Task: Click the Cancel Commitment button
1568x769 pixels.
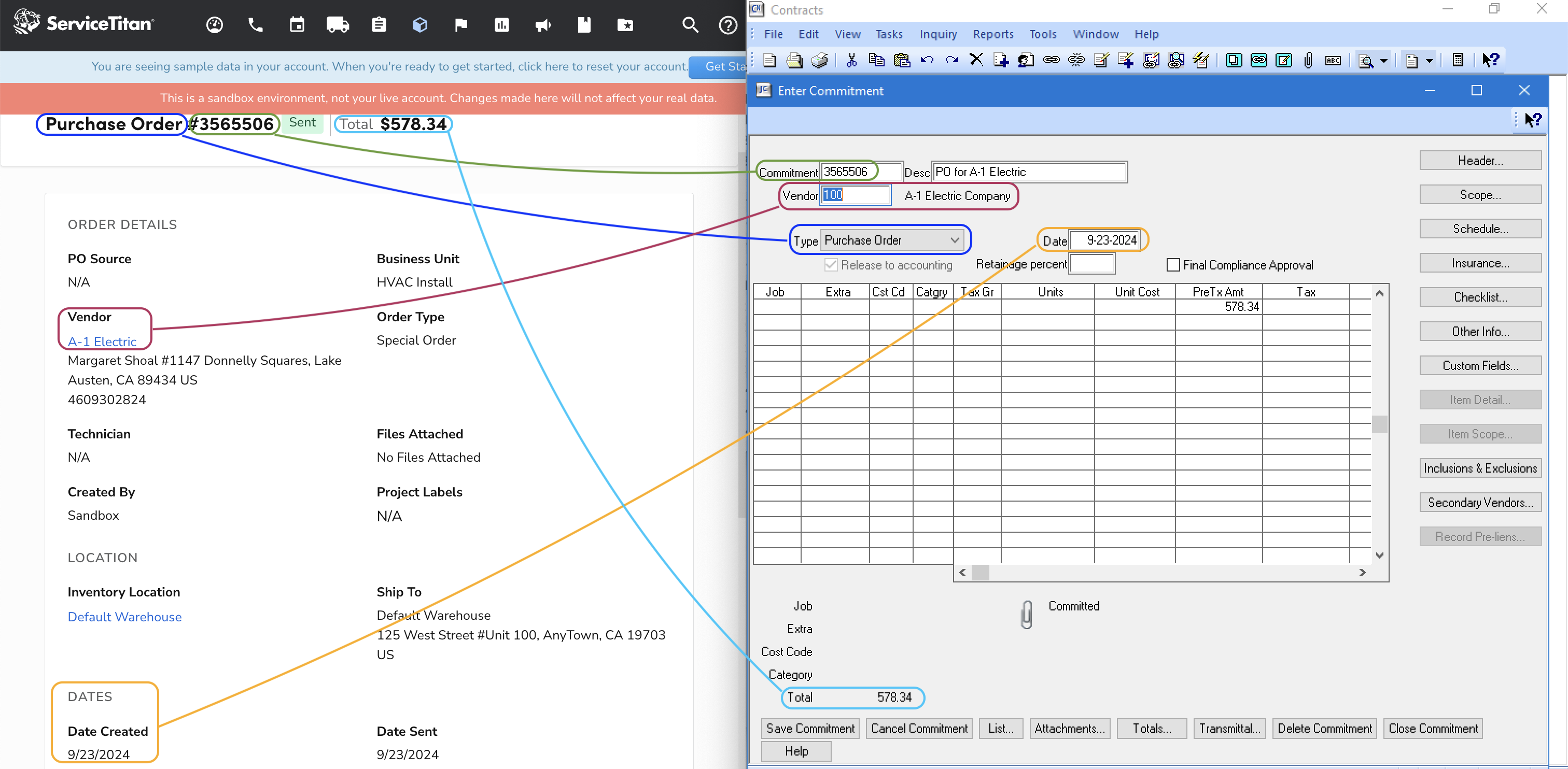Action: coord(919,729)
